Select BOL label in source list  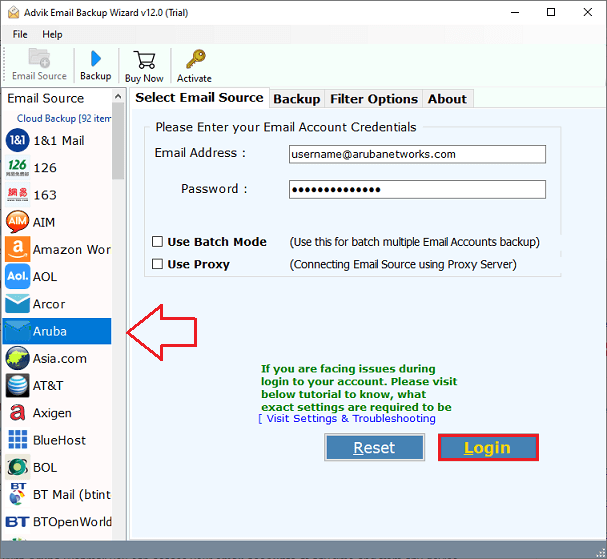(45, 468)
